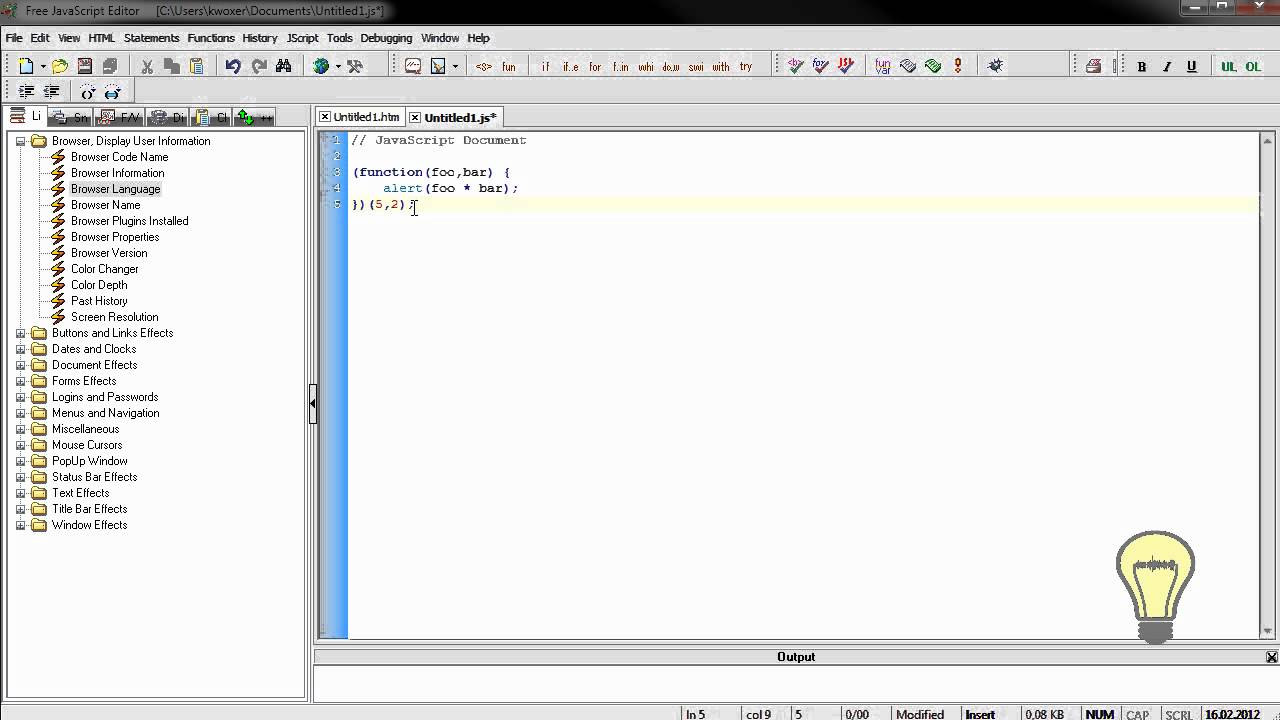This screenshot has height=720, width=1280.
Task: Toggle Bold formatting
Action: 1141,67
